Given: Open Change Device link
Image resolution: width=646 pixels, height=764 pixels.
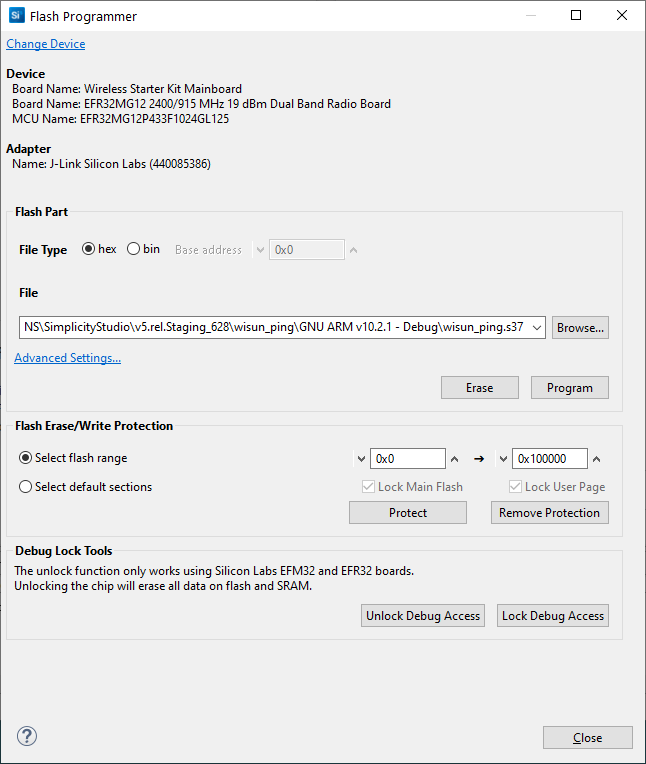Looking at the screenshot, I should point(46,44).
